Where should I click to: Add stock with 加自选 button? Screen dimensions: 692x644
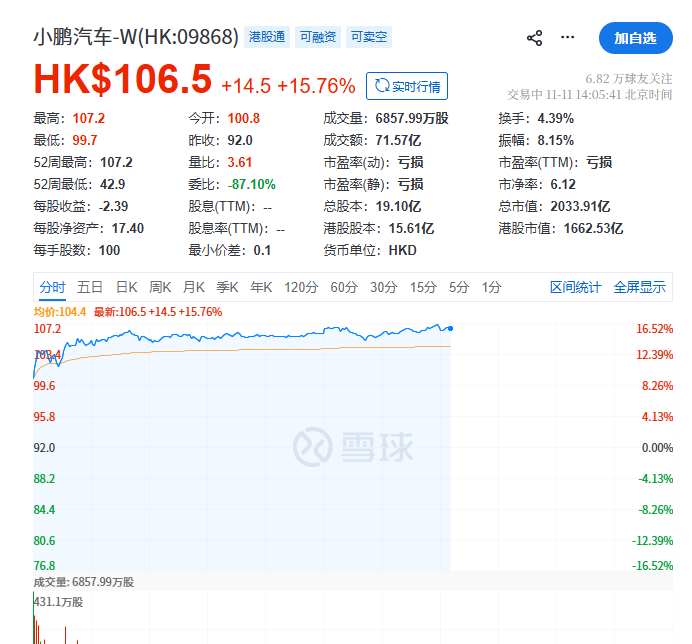(x=636, y=38)
